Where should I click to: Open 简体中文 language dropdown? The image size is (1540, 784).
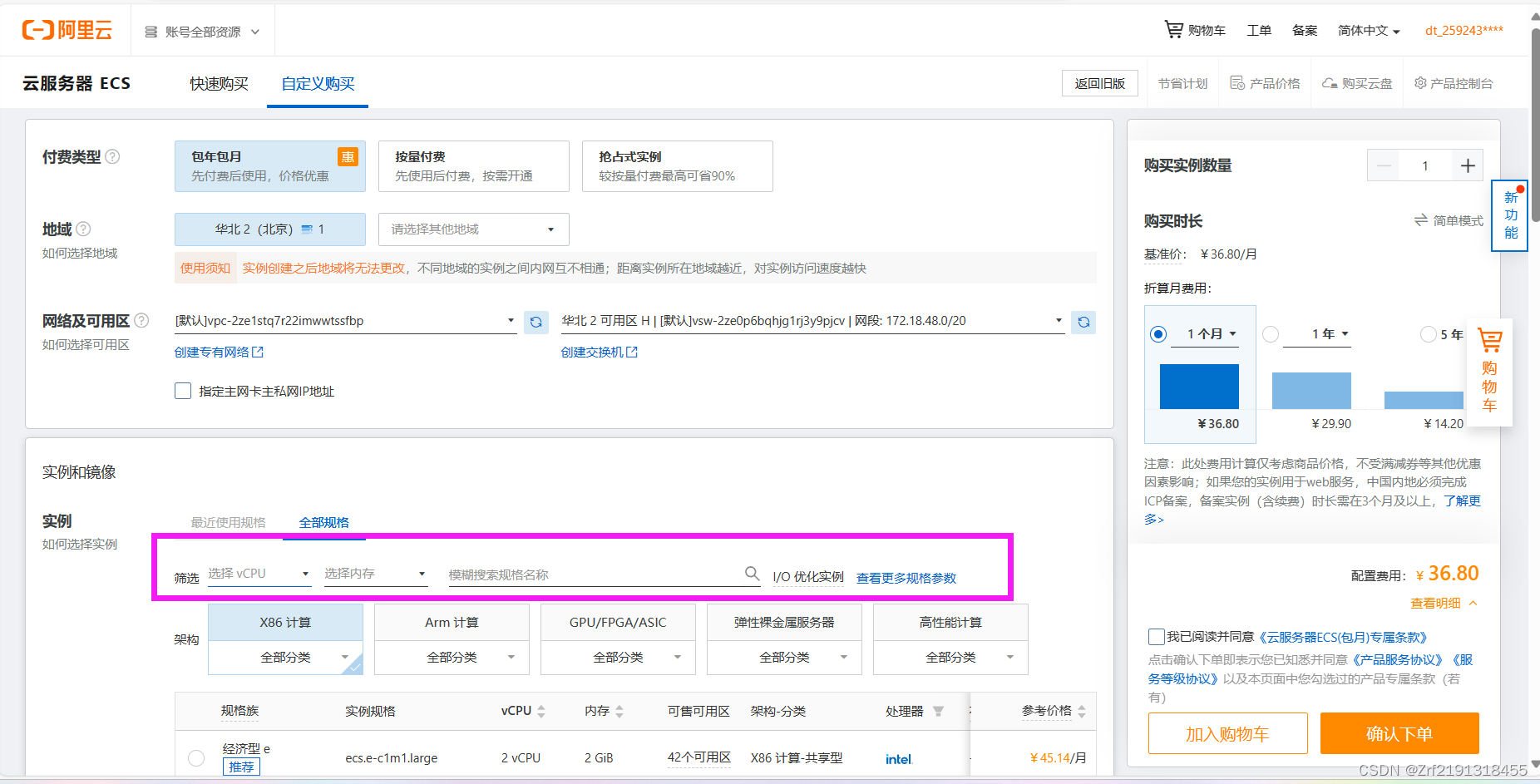pyautogui.click(x=1369, y=31)
